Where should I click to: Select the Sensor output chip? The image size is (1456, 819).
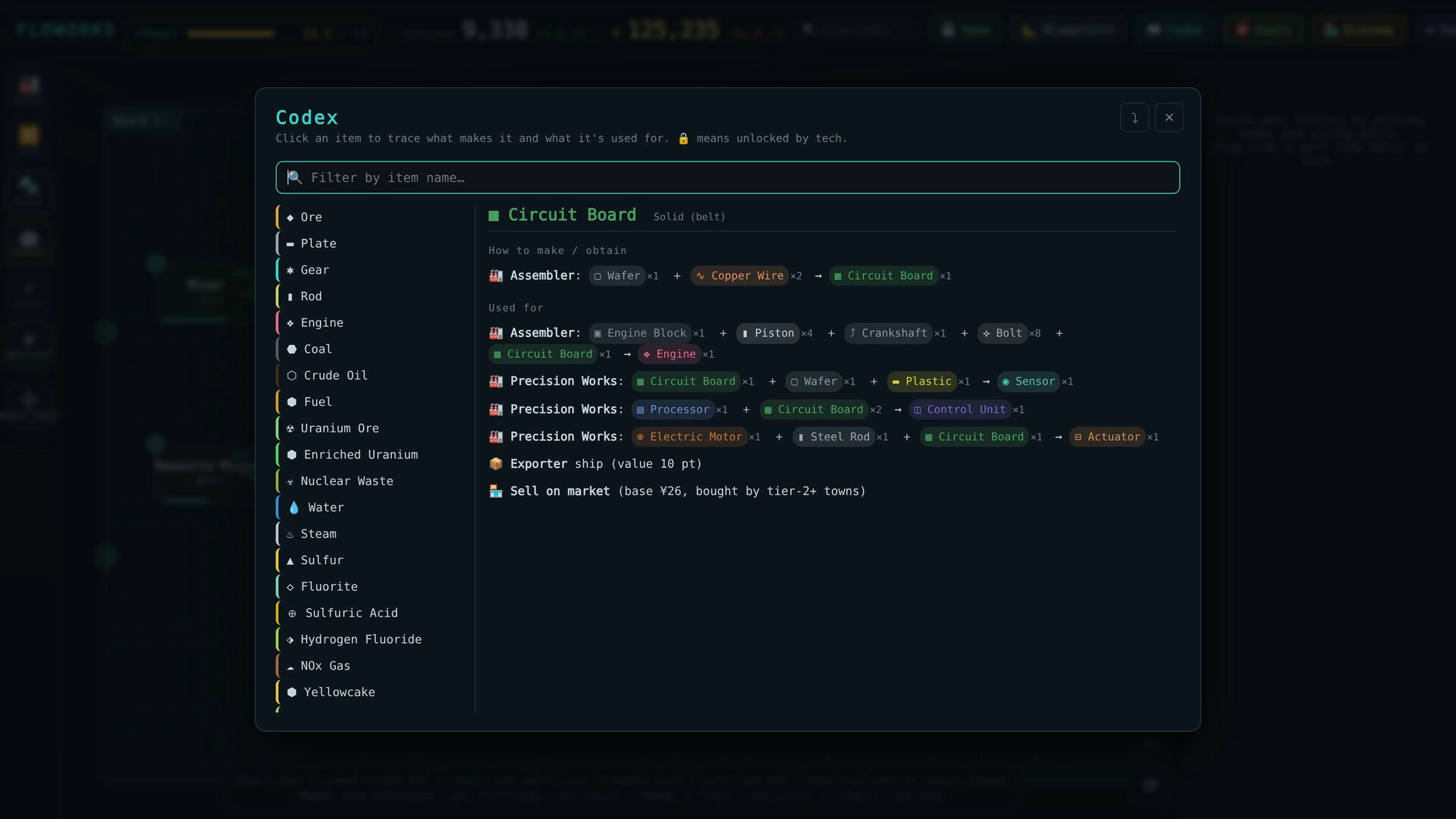tap(1028, 381)
